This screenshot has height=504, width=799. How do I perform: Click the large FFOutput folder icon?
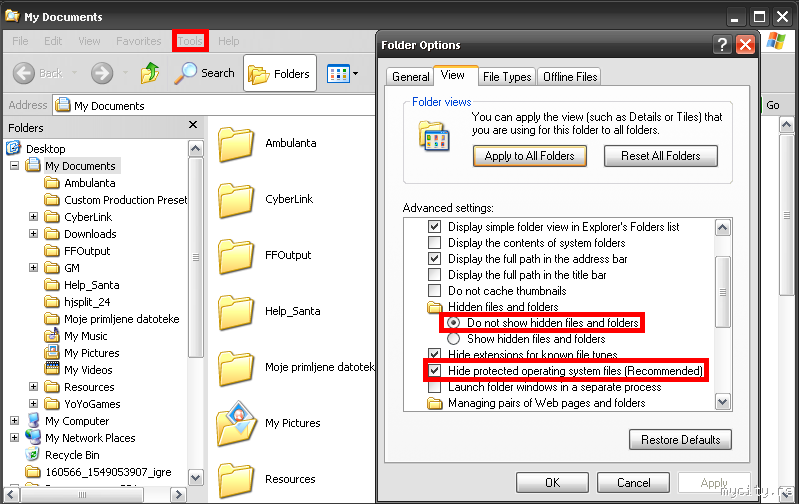point(235,256)
